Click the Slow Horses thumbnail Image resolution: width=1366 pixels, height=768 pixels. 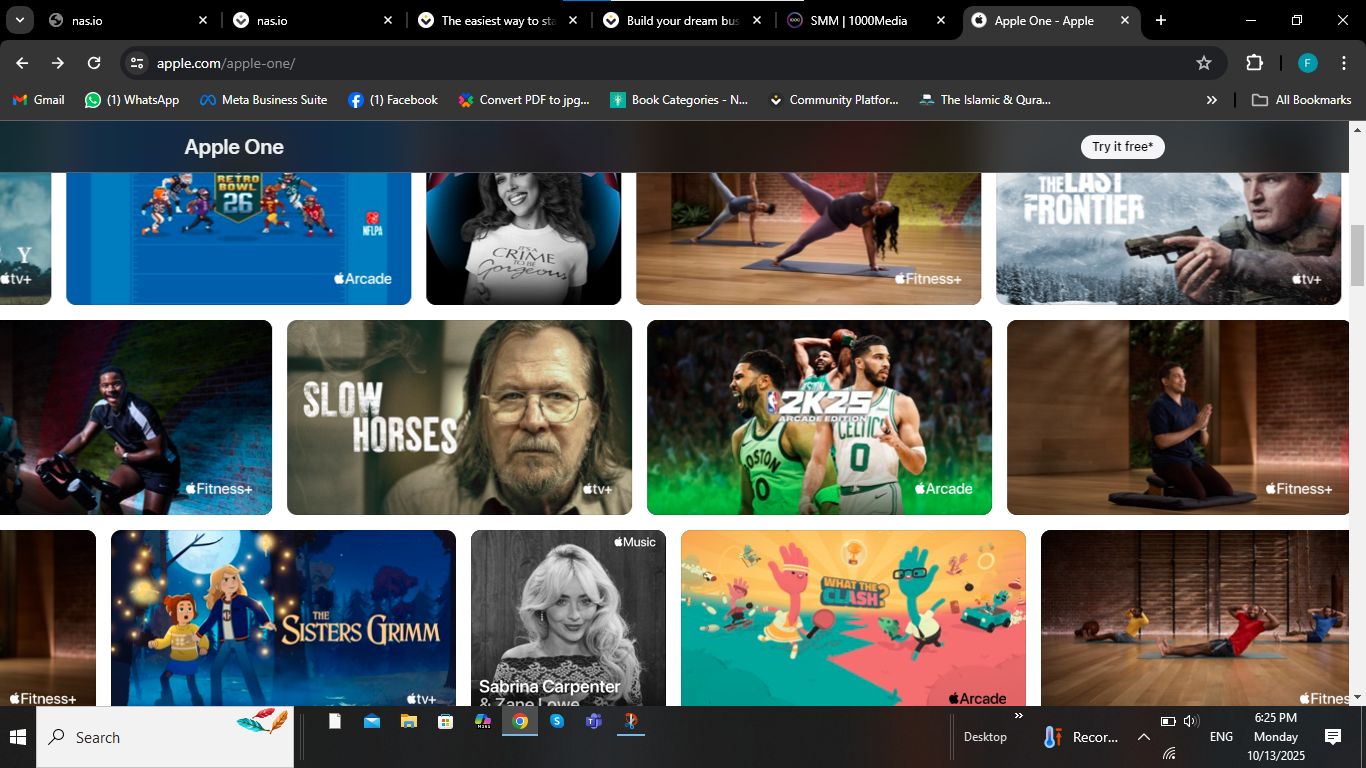point(459,417)
